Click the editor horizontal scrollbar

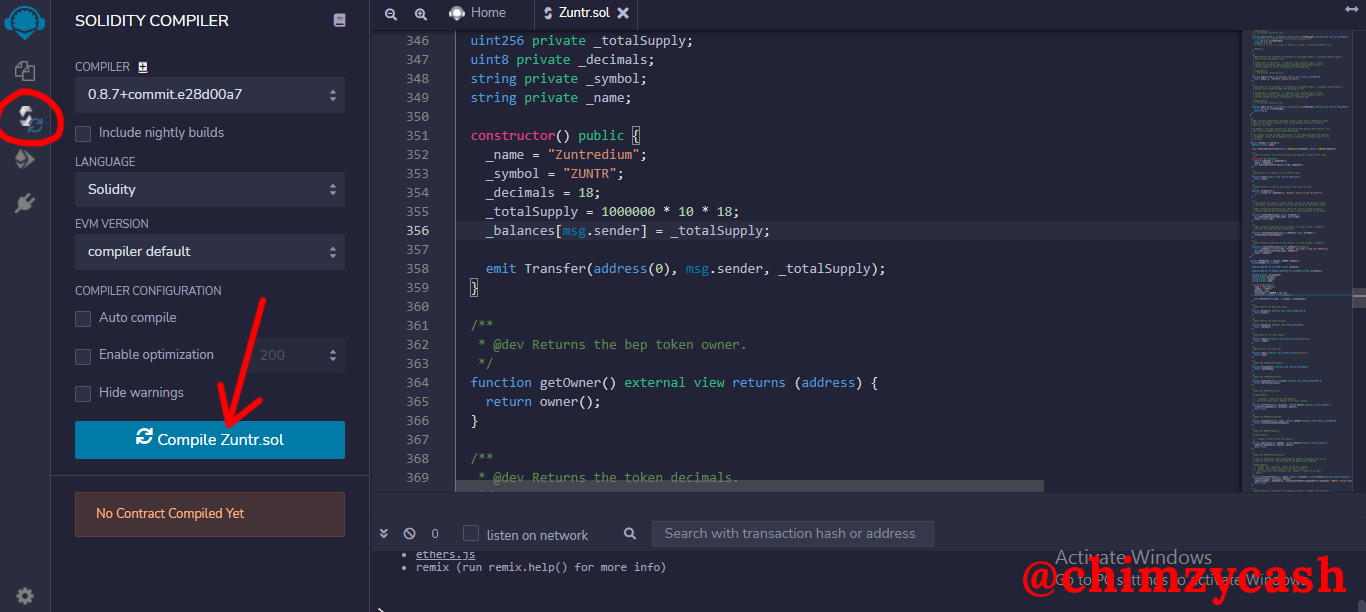click(750, 485)
